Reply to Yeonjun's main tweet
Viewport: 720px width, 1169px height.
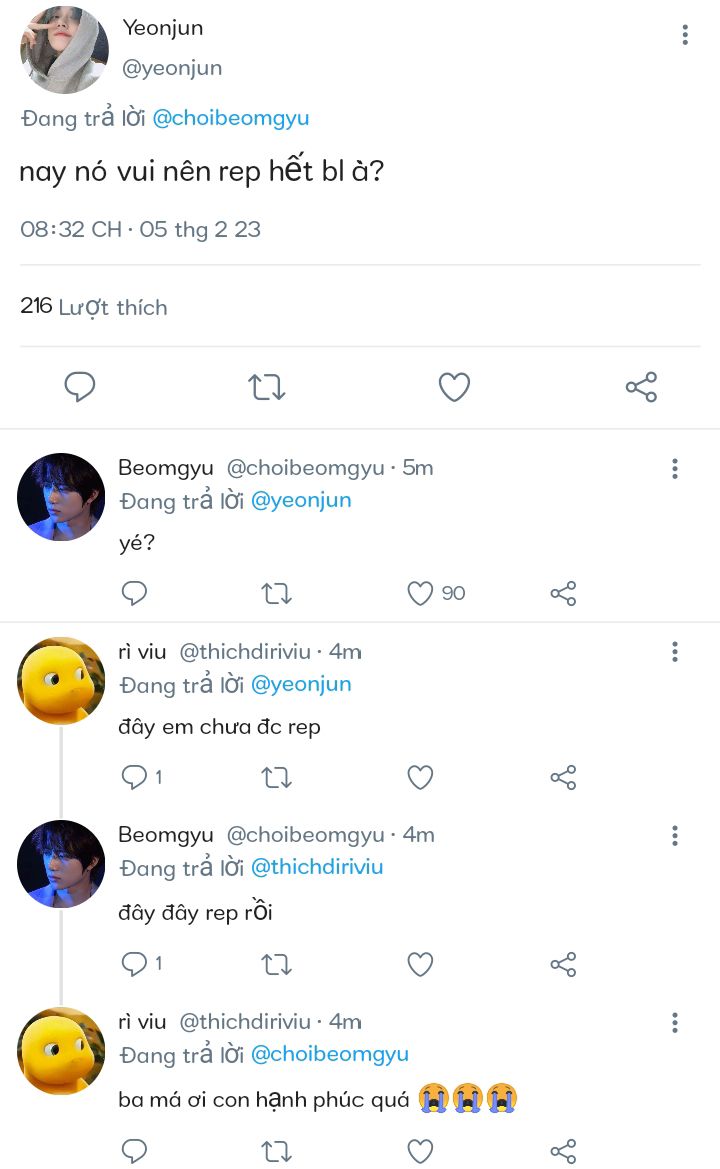click(80, 387)
